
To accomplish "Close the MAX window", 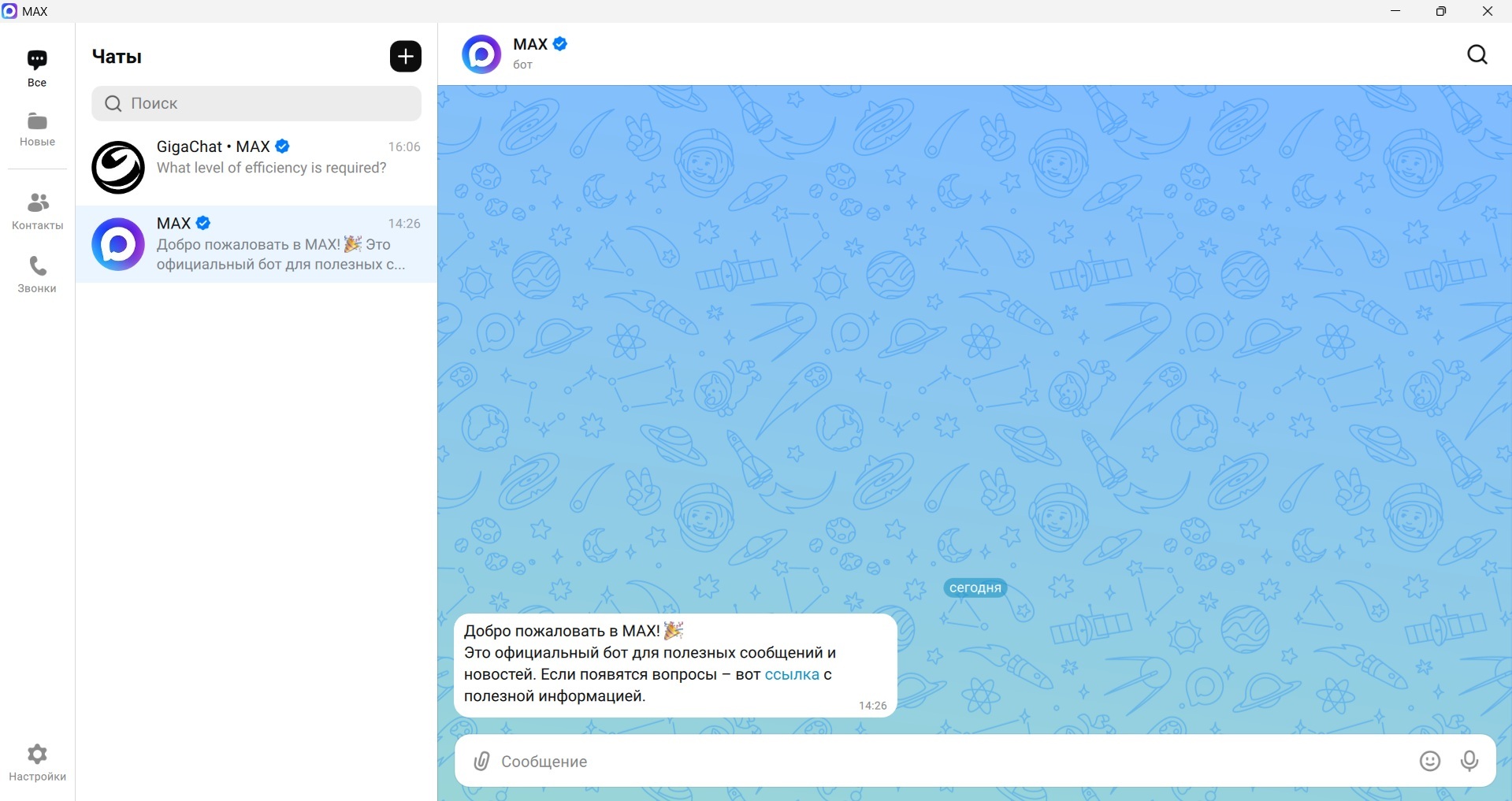I will pos(1488,11).
